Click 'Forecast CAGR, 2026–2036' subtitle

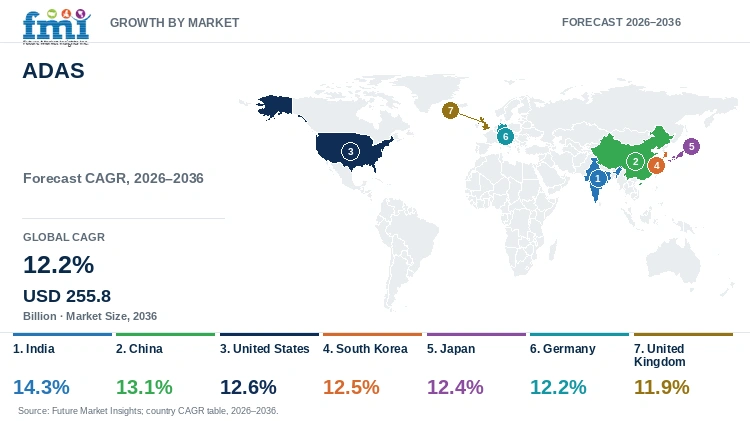[113, 178]
